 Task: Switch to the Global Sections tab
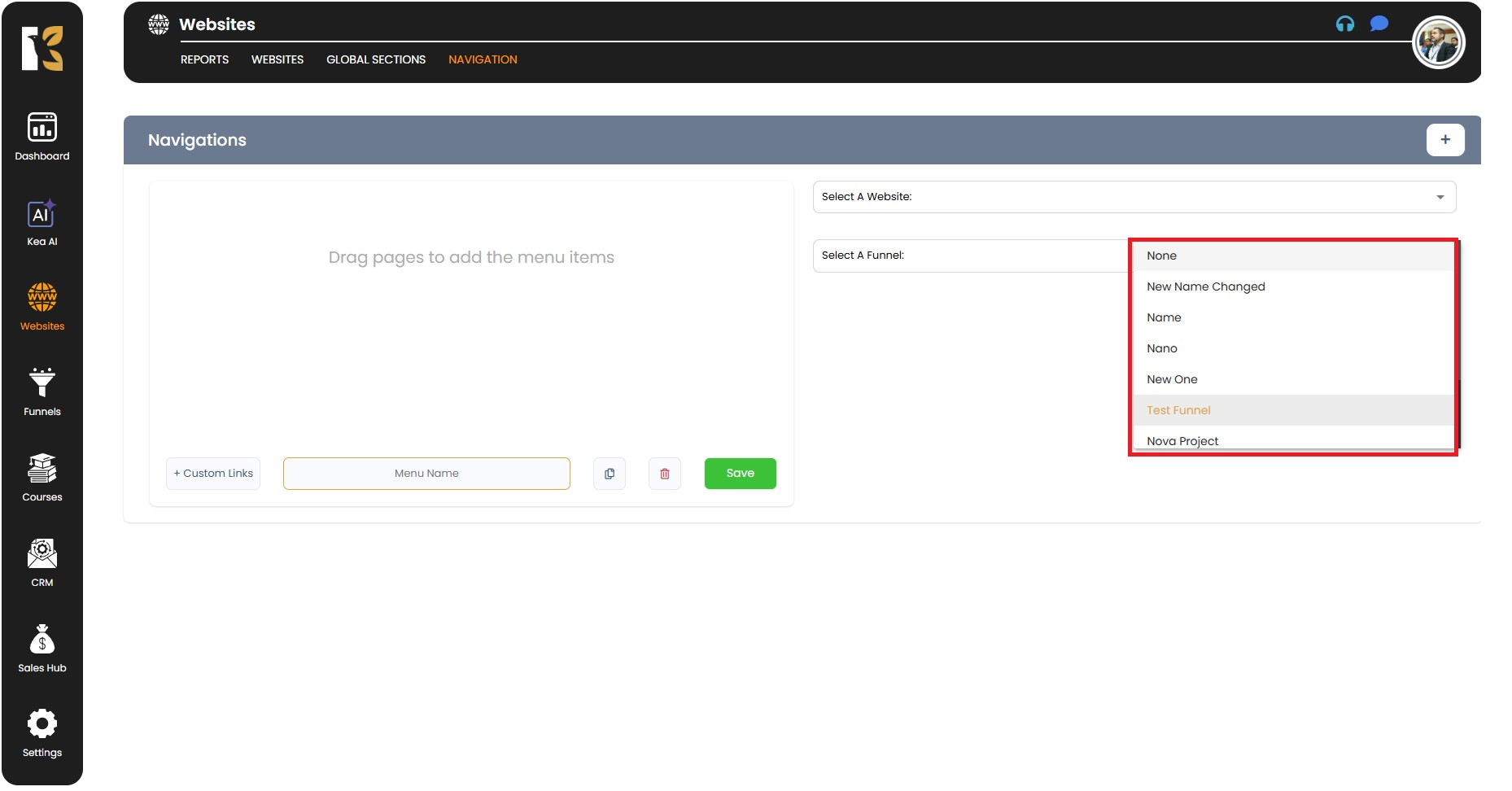[376, 59]
